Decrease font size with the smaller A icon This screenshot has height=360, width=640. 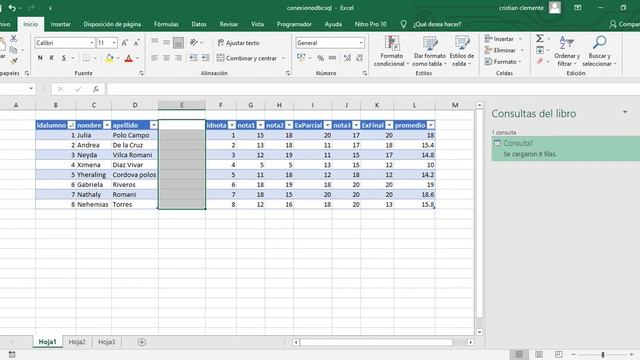(136, 43)
